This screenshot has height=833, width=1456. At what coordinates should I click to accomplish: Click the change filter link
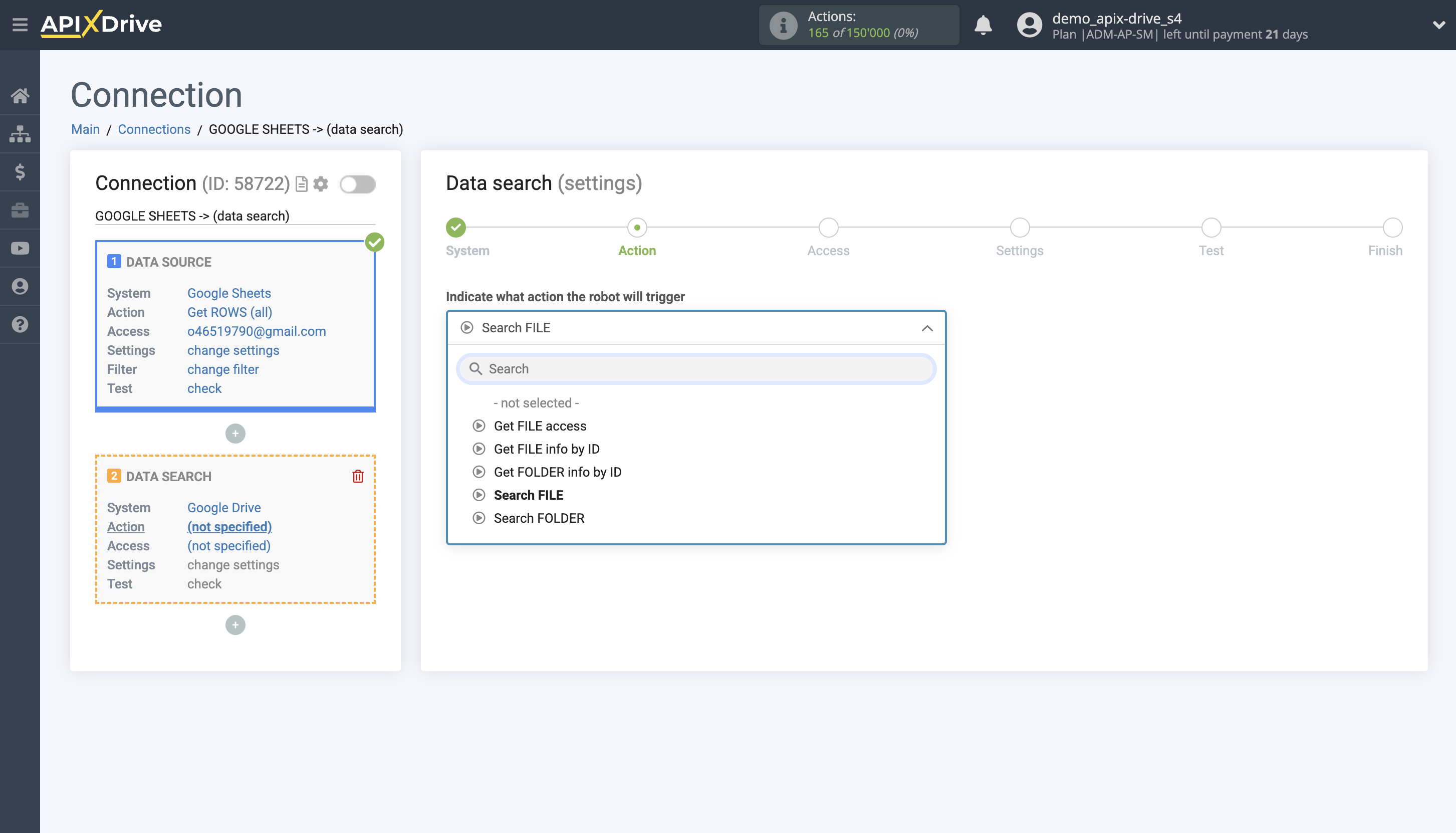click(x=223, y=369)
